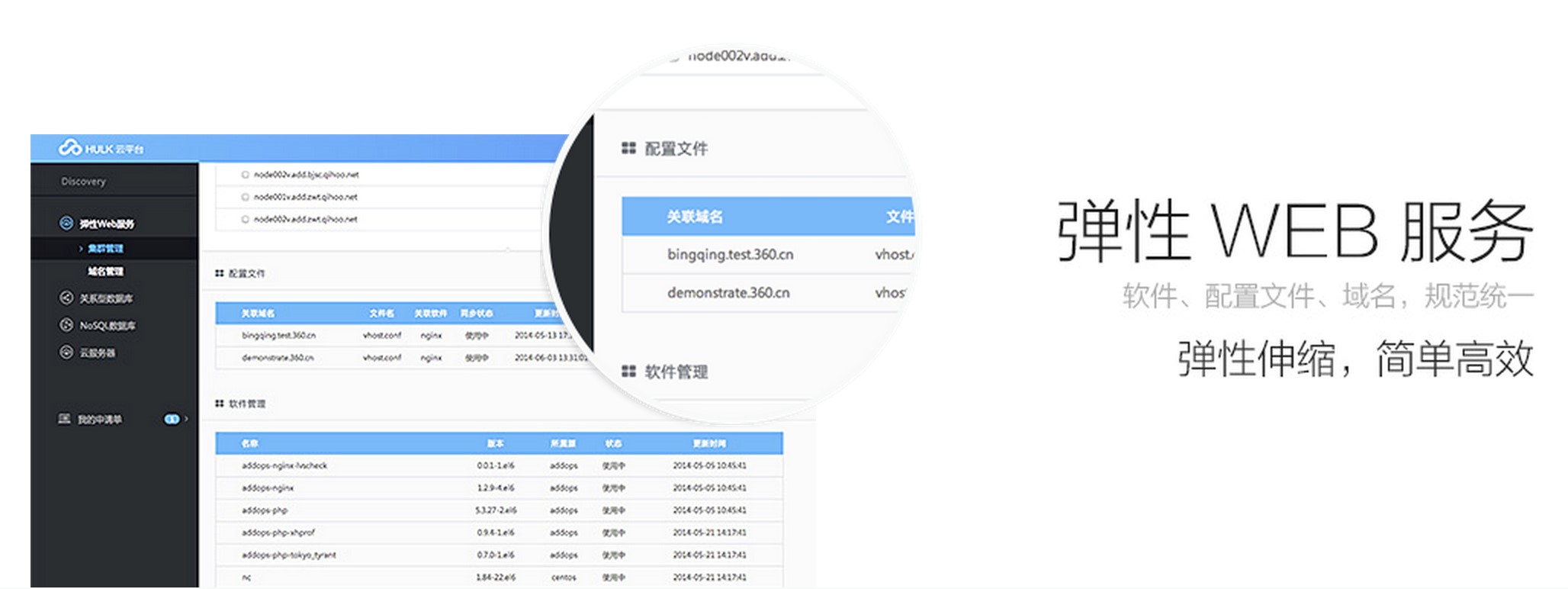Click the 弹性Web服务 sidebar icon

coord(66,223)
